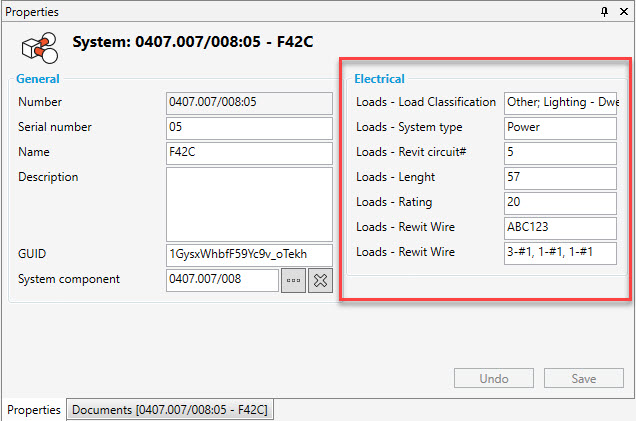
Task: Focus the Loads - Lenght field
Action: (560, 178)
